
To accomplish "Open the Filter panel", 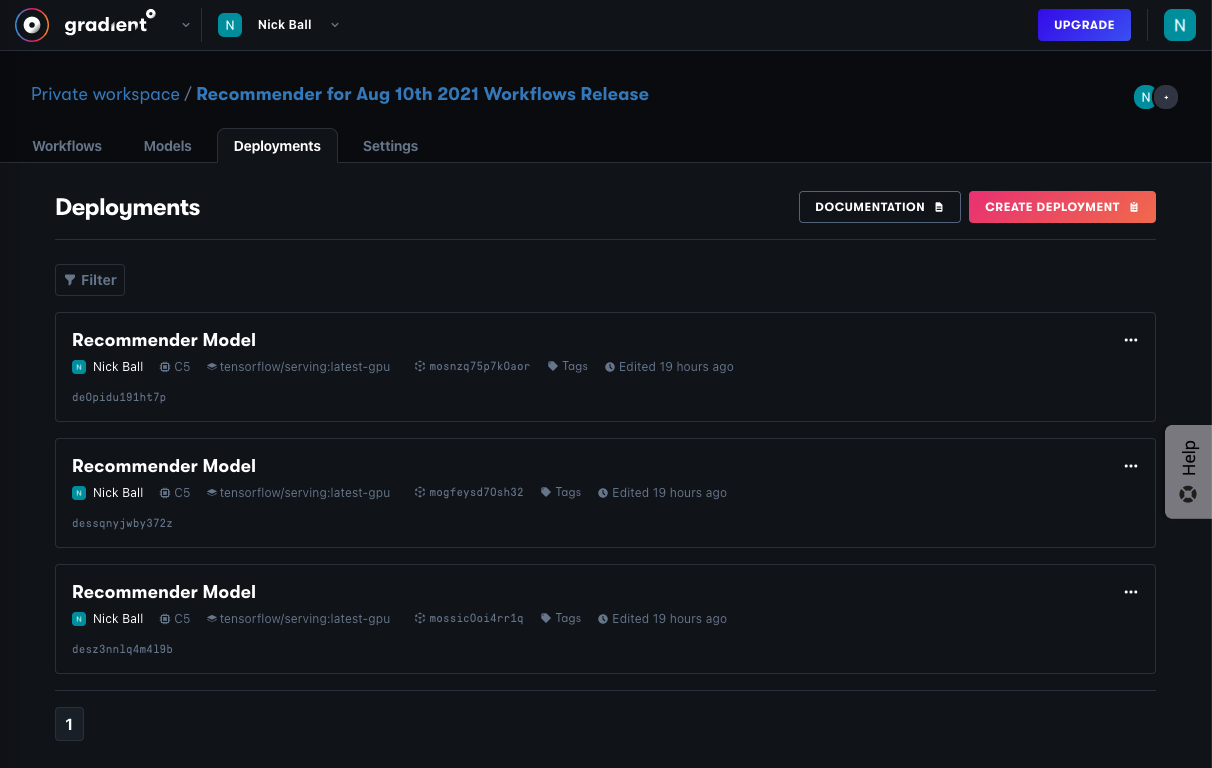I will click(89, 280).
